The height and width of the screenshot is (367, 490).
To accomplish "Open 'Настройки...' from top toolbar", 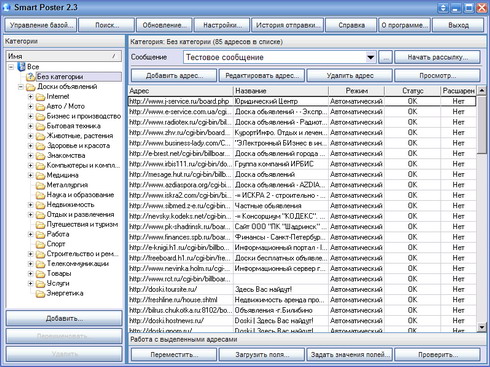I will pyautogui.click(x=222, y=25).
